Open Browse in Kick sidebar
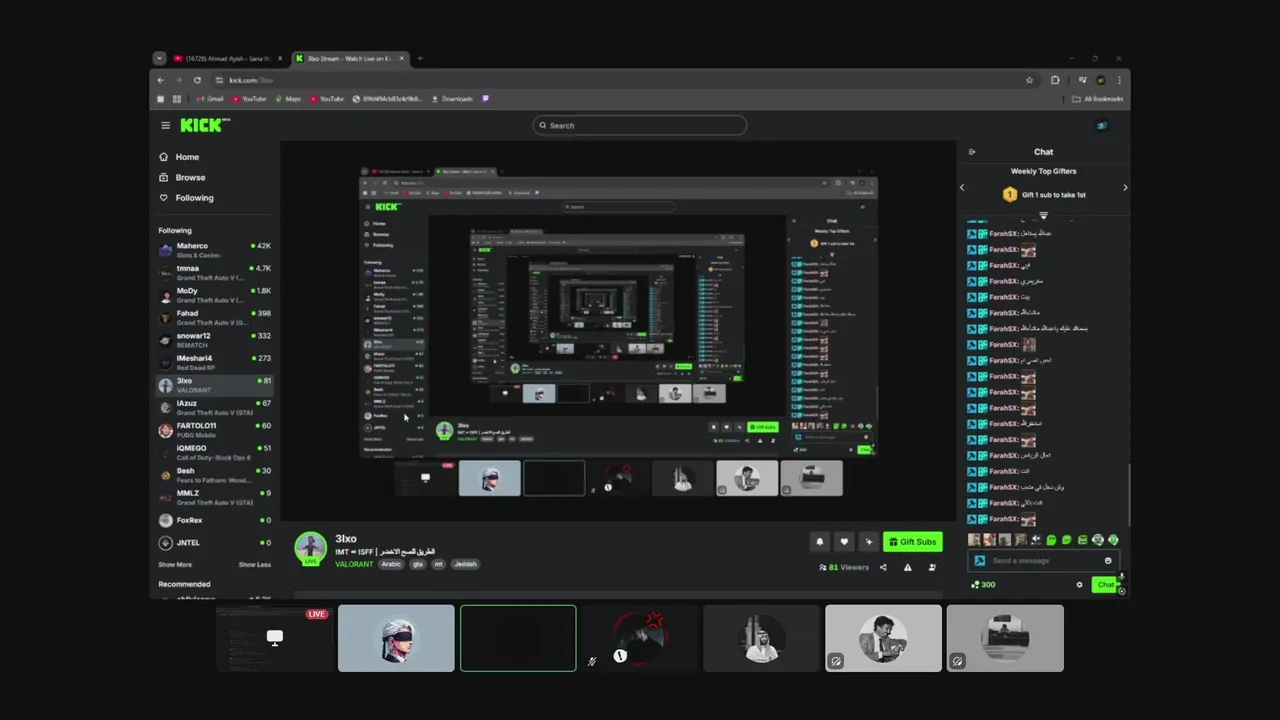This screenshot has height=720, width=1280. click(x=190, y=177)
